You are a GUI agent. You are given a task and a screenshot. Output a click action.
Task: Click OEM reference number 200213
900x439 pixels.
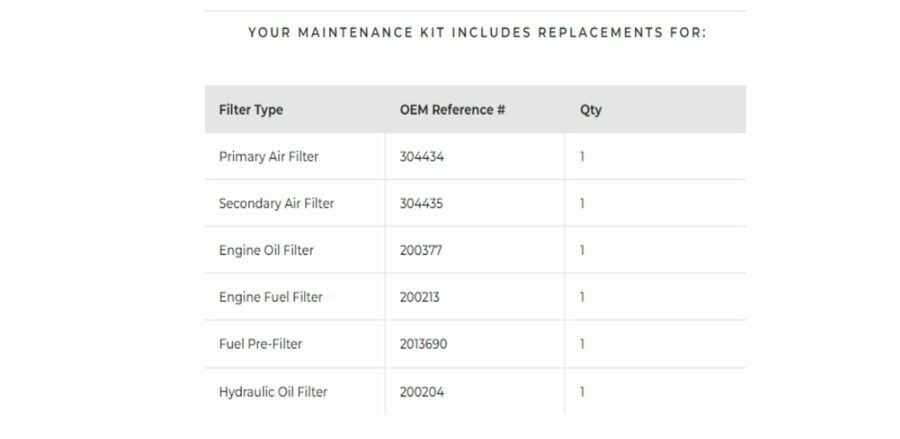[x=419, y=297]
